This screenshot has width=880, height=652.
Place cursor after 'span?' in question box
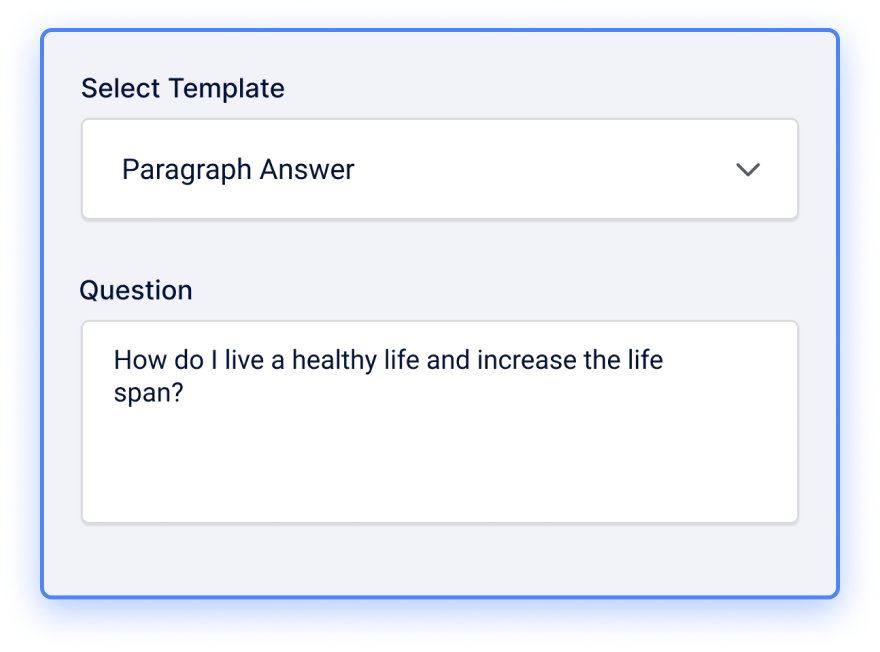185,393
